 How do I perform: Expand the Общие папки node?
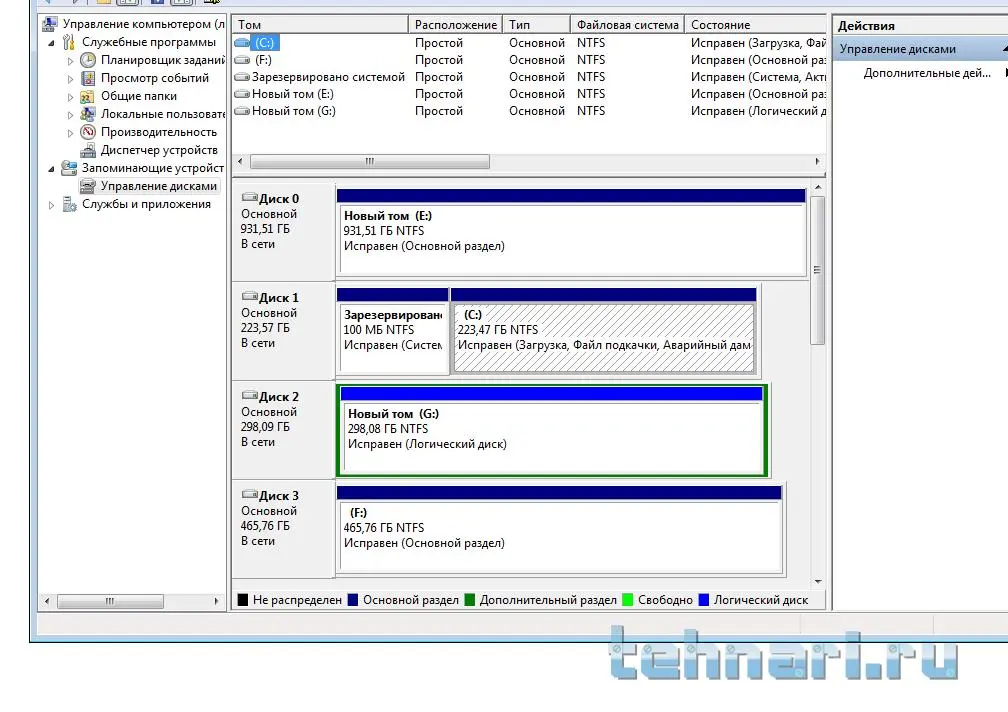coord(71,97)
